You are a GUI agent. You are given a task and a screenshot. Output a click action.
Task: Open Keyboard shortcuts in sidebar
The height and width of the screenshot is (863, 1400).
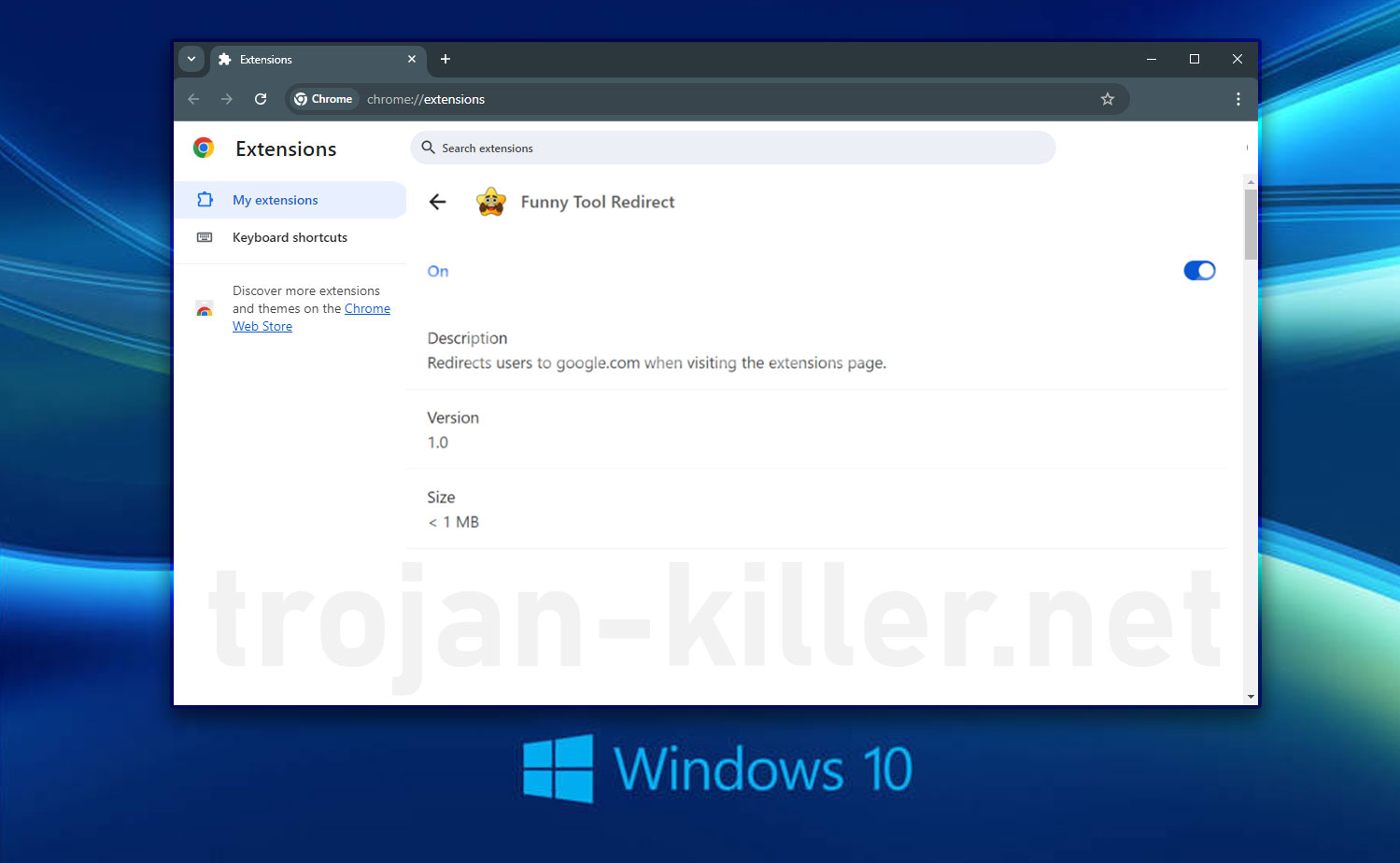[x=290, y=237]
